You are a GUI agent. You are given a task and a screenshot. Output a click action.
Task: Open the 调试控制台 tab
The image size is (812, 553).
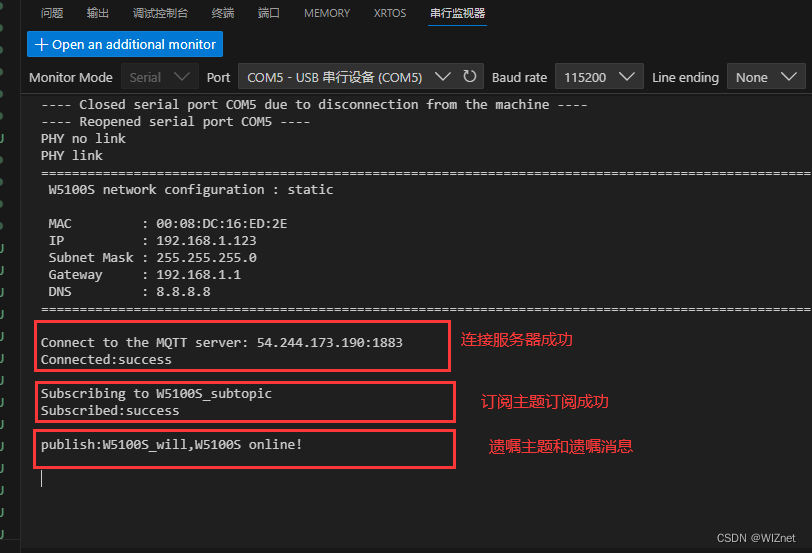coord(160,13)
